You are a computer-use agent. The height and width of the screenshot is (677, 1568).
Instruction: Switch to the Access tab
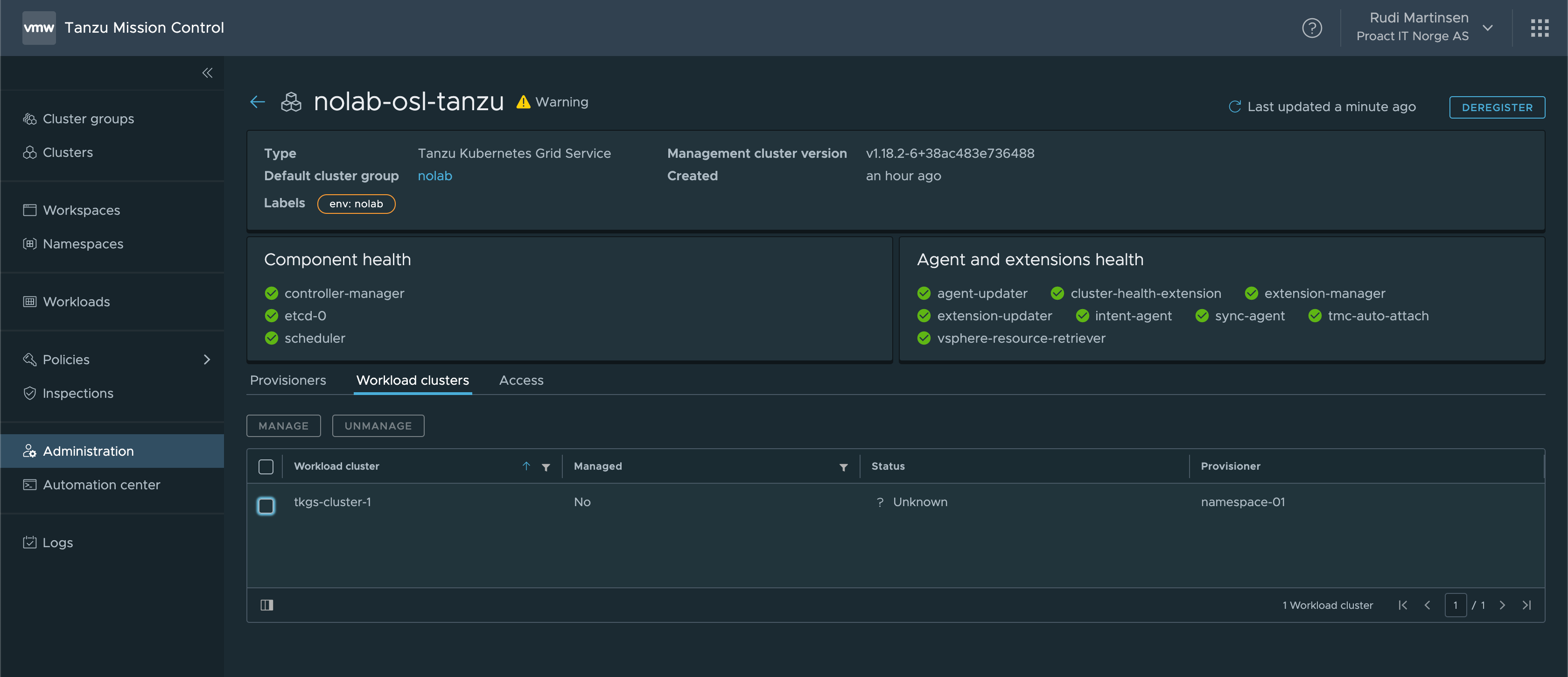click(x=521, y=380)
